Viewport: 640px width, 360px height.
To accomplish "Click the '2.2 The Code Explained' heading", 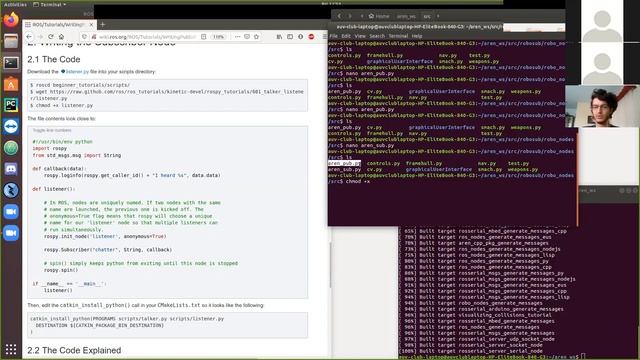I will pyautogui.click(x=74, y=350).
